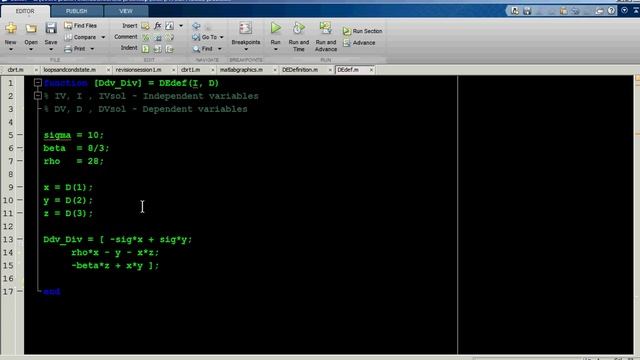Click the Compare button
This screenshot has width=640, height=360.
(x=80, y=37)
